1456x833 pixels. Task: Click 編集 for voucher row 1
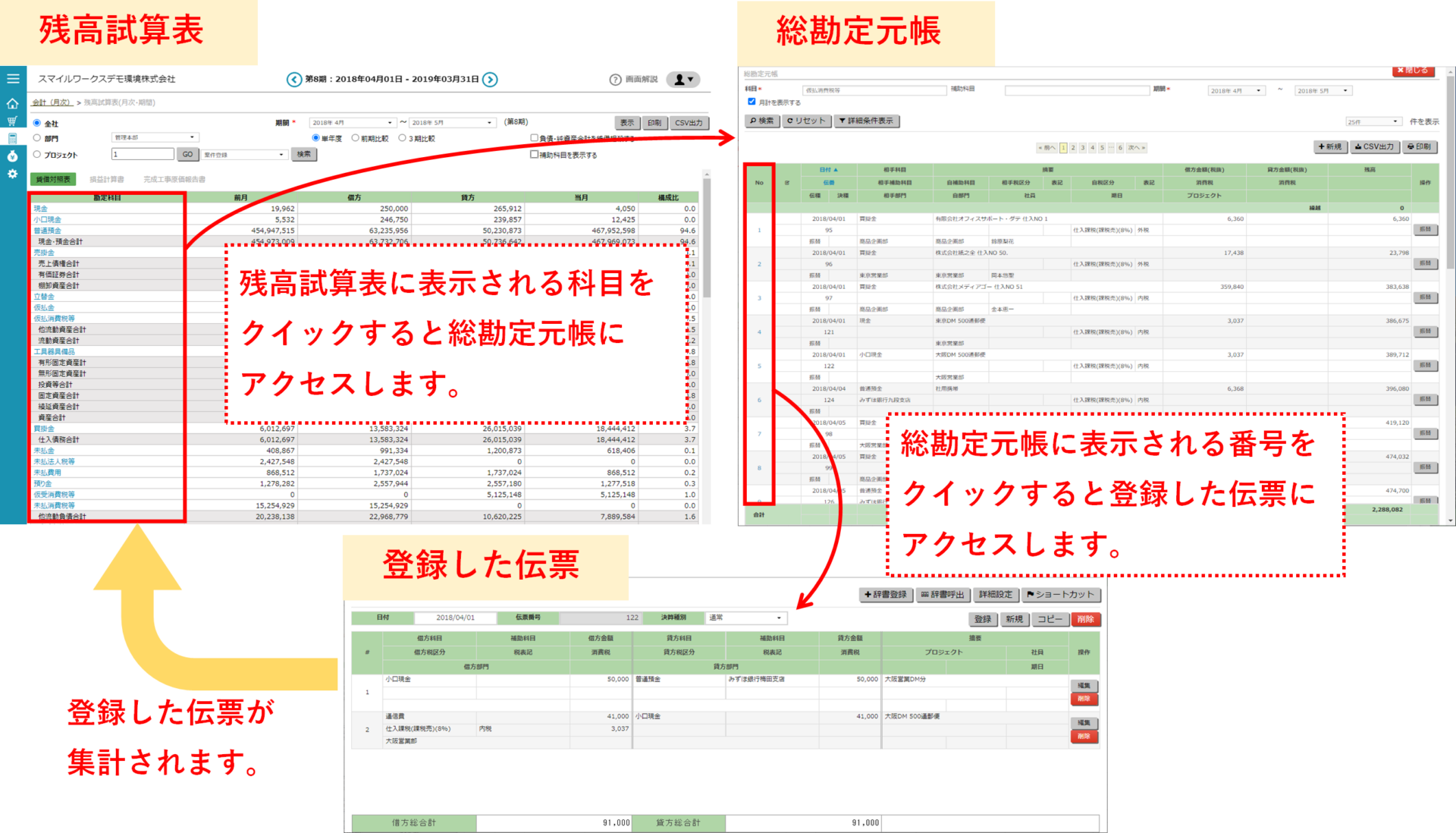(x=1084, y=685)
